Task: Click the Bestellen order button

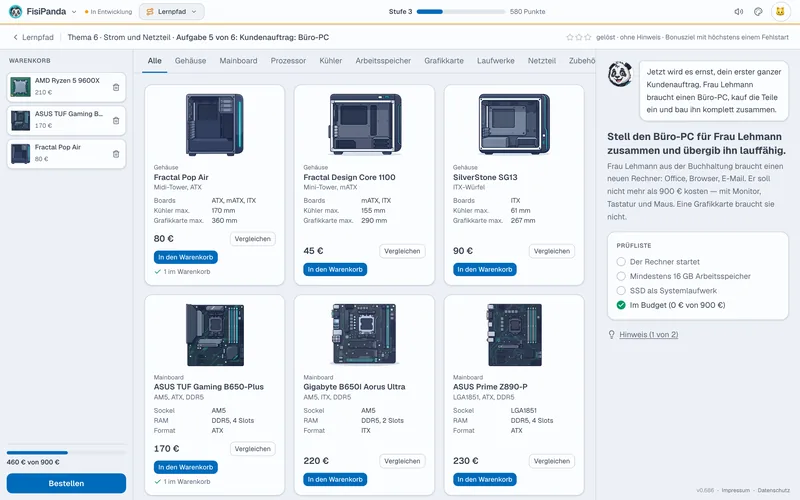Action: (66, 483)
